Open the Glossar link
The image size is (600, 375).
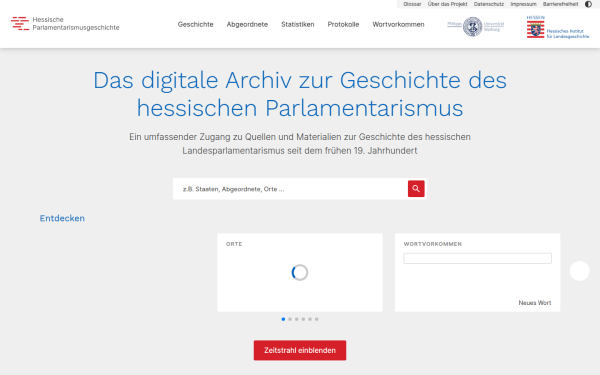412,4
